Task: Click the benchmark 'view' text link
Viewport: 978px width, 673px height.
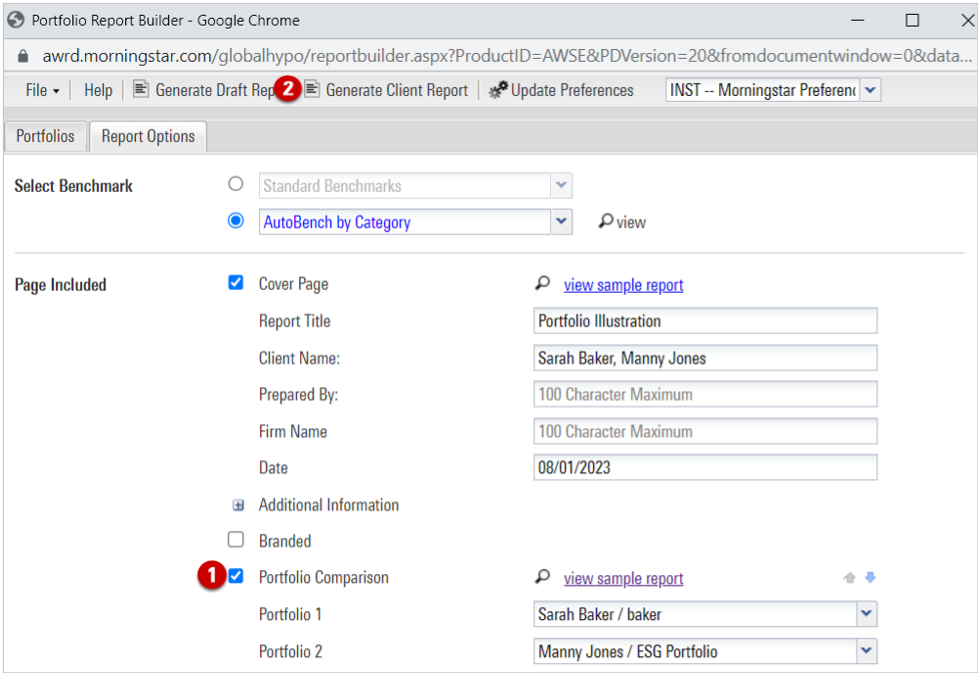Action: tap(631, 223)
